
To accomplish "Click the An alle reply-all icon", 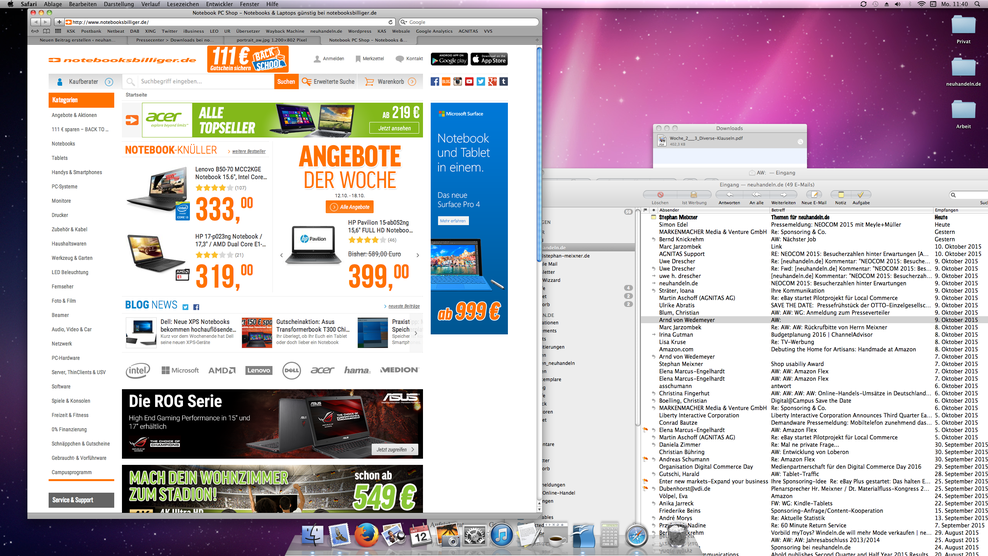I will 756,195.
